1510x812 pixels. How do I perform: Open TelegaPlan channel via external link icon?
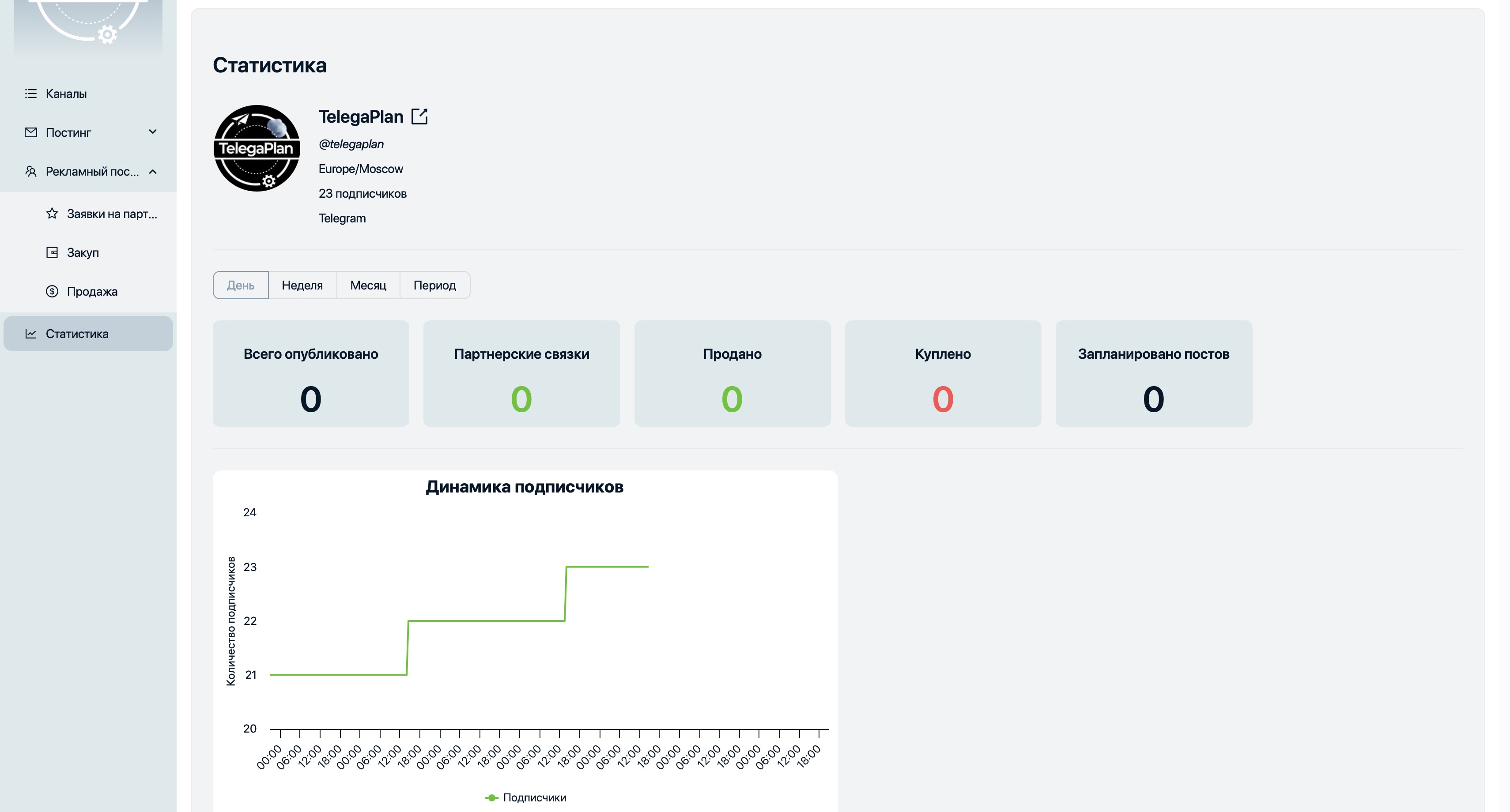tap(420, 117)
